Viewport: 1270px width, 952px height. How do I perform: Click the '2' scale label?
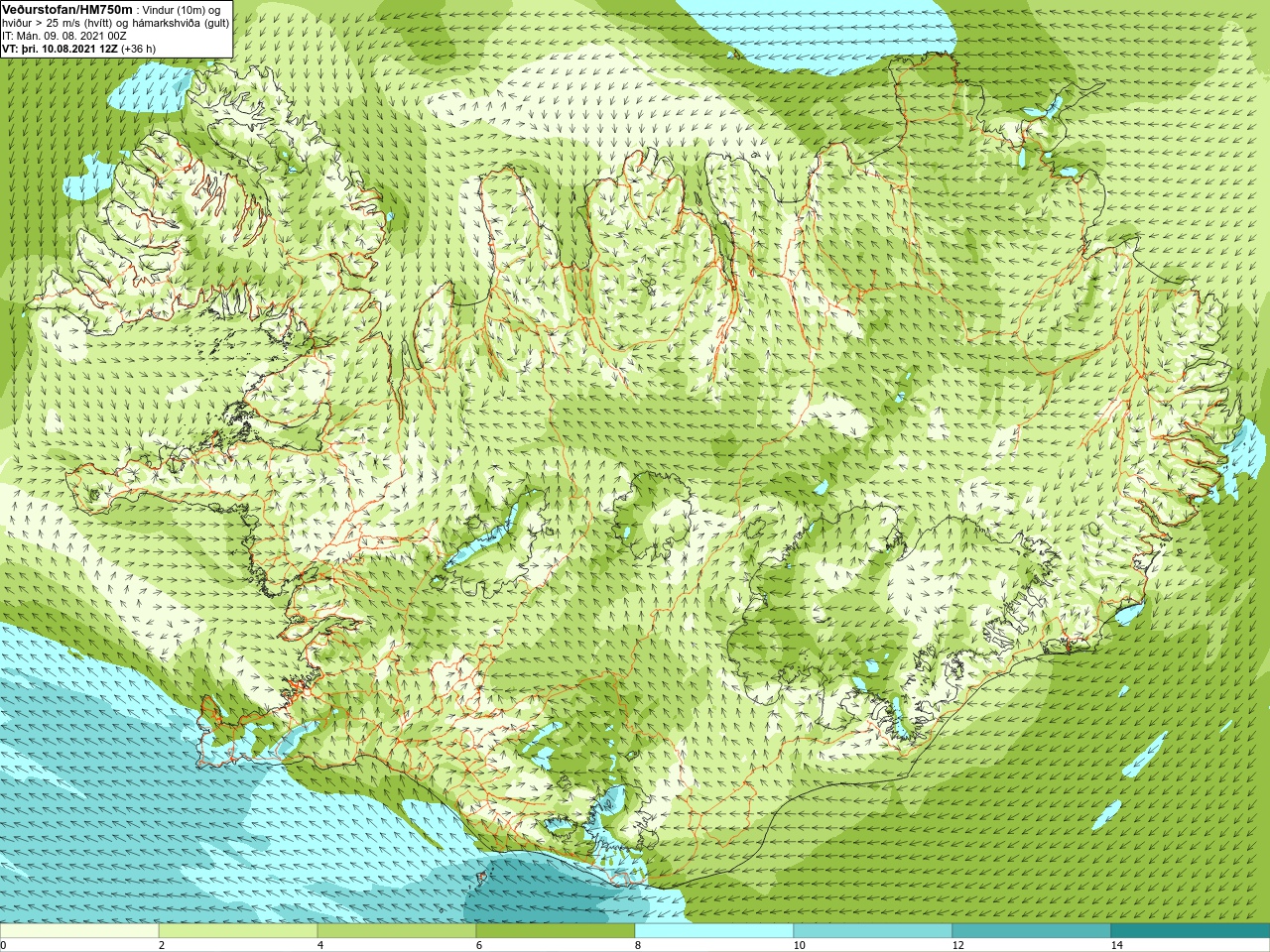162,945
